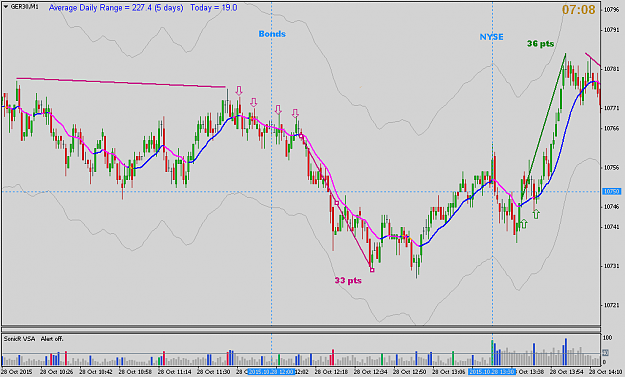This screenshot has width=625, height=377.
Task: Click the GER30,M1 chart symbol label
Action: coord(25,7)
